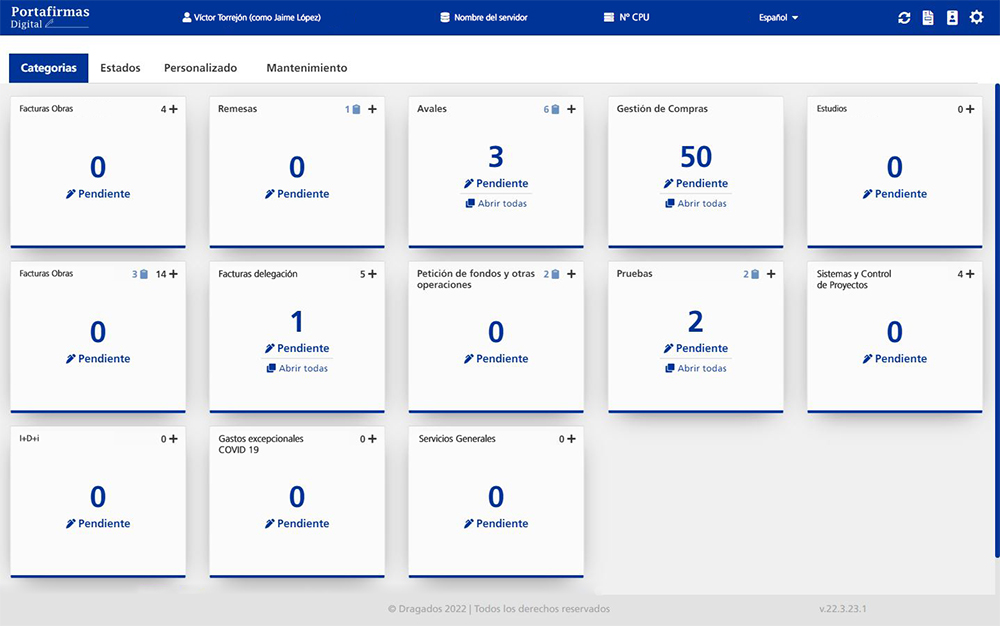Click the vertical scrollbar on the right
1000x626 pixels.
[x=995, y=320]
